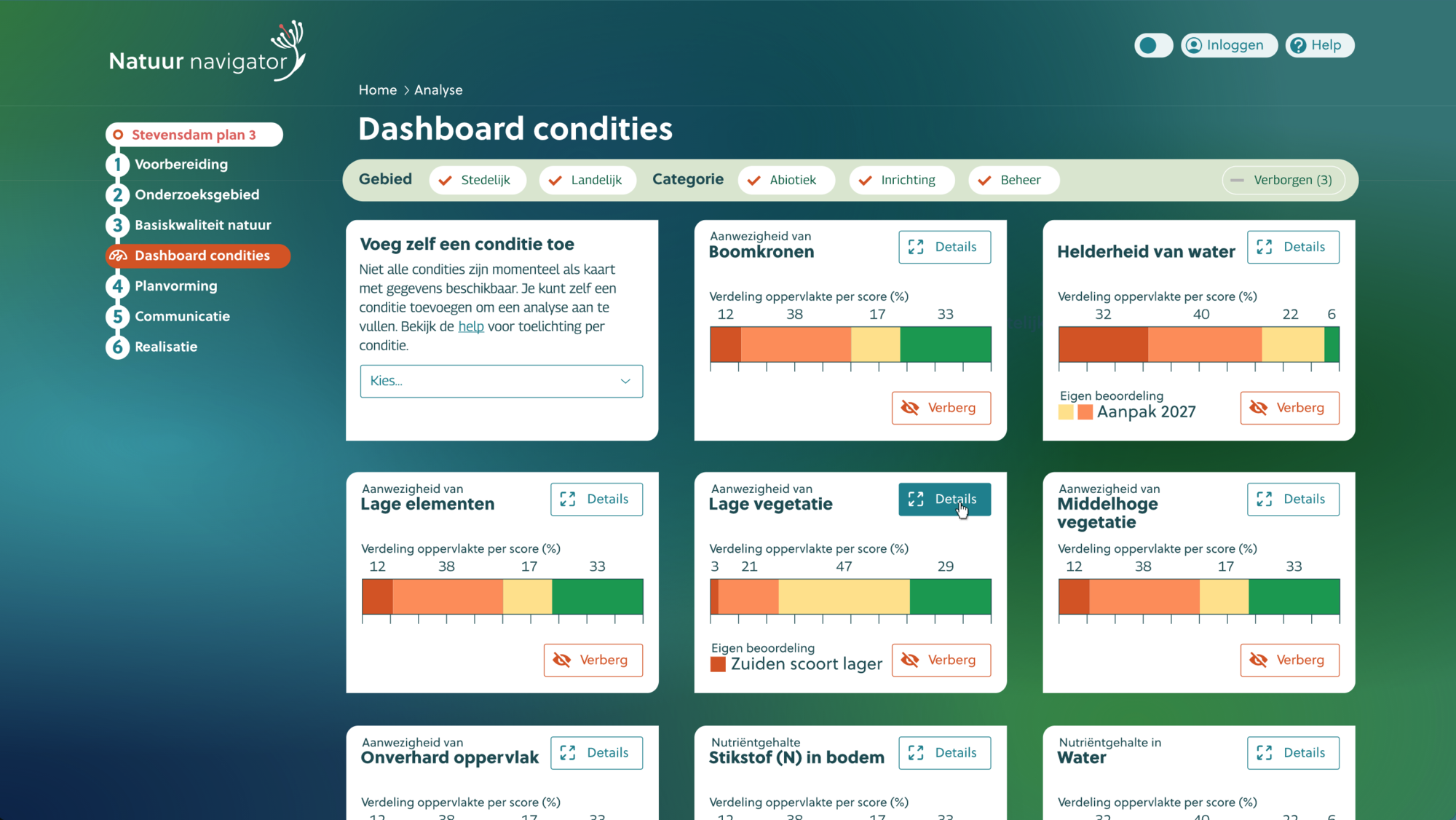Screen dimensions: 1456x820
Task: Click the expand icon in Onverhard oppervlak Details
Action: 568,752
